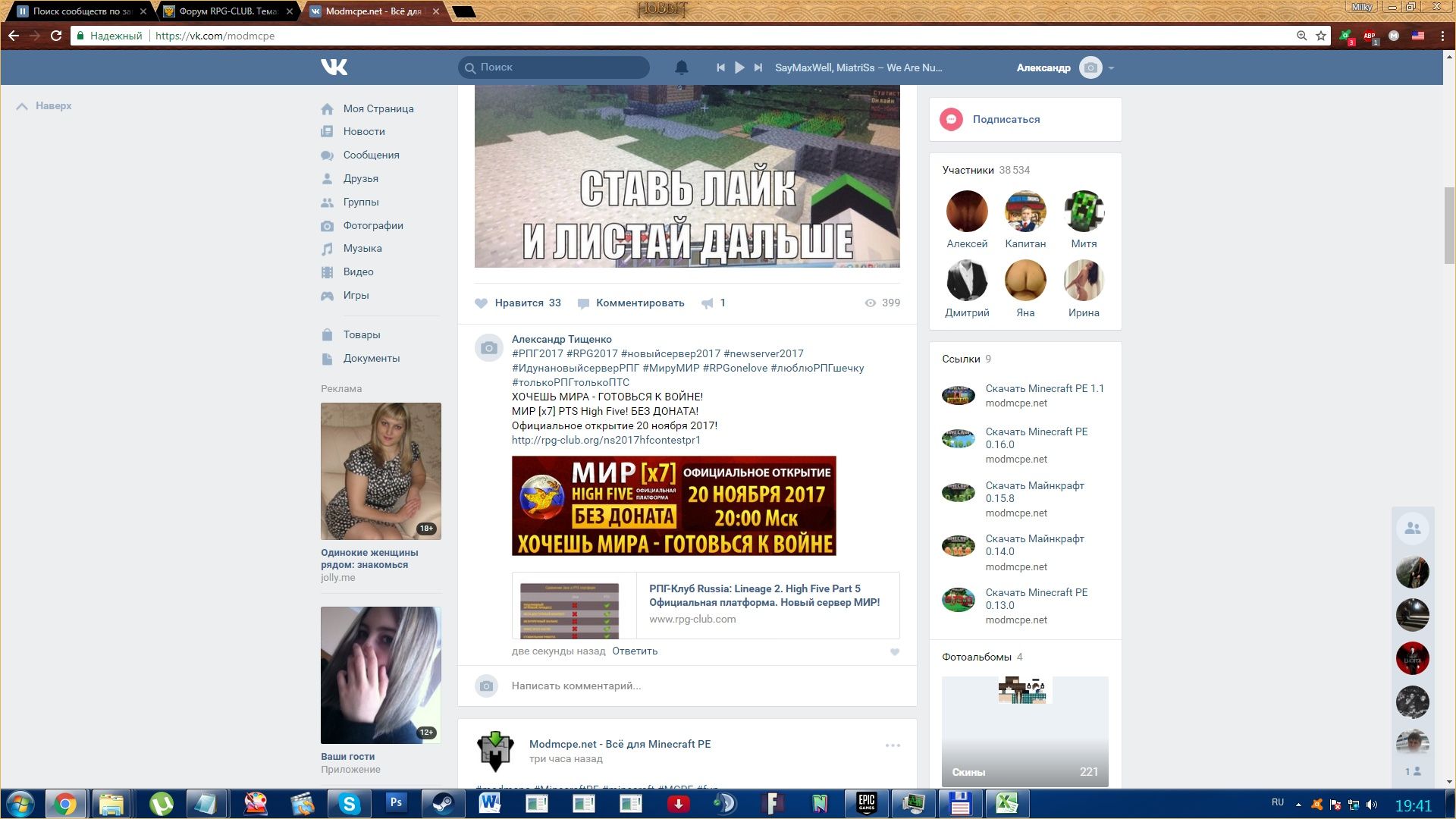The image size is (1456, 819).
Task: Open rpg-club.org link in comment
Action: pyautogui.click(x=606, y=440)
